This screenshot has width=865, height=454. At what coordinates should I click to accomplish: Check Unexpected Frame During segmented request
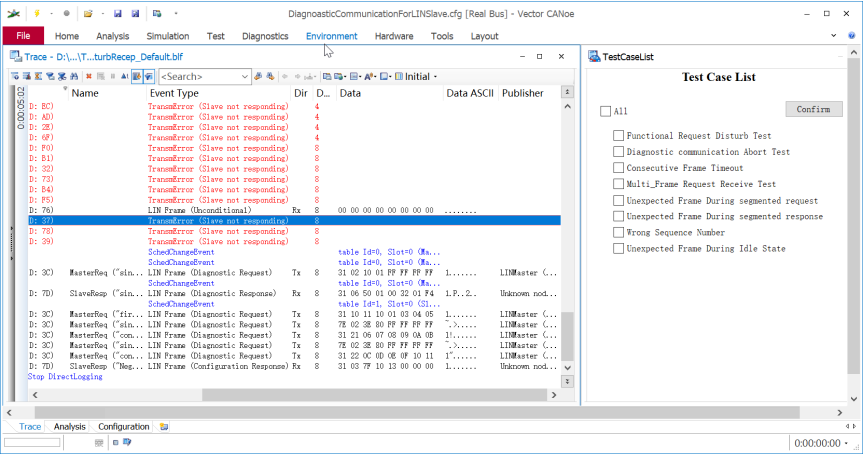pos(618,200)
